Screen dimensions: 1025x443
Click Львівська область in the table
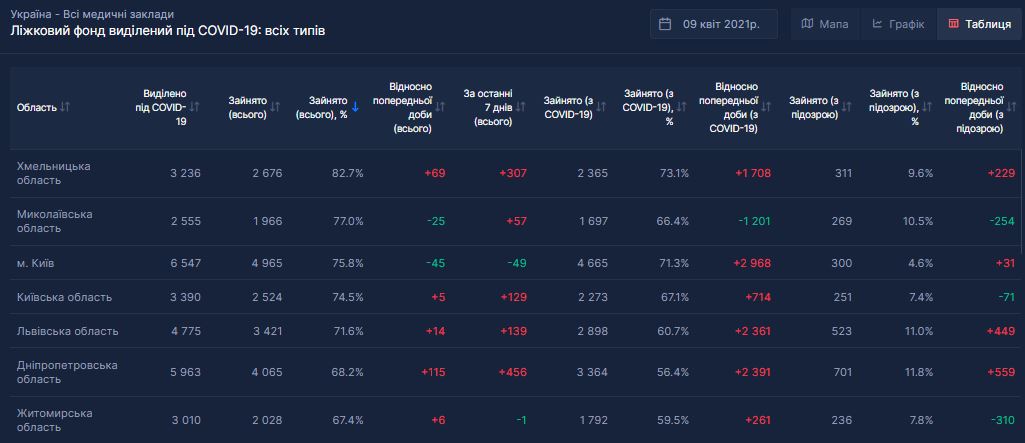point(68,331)
